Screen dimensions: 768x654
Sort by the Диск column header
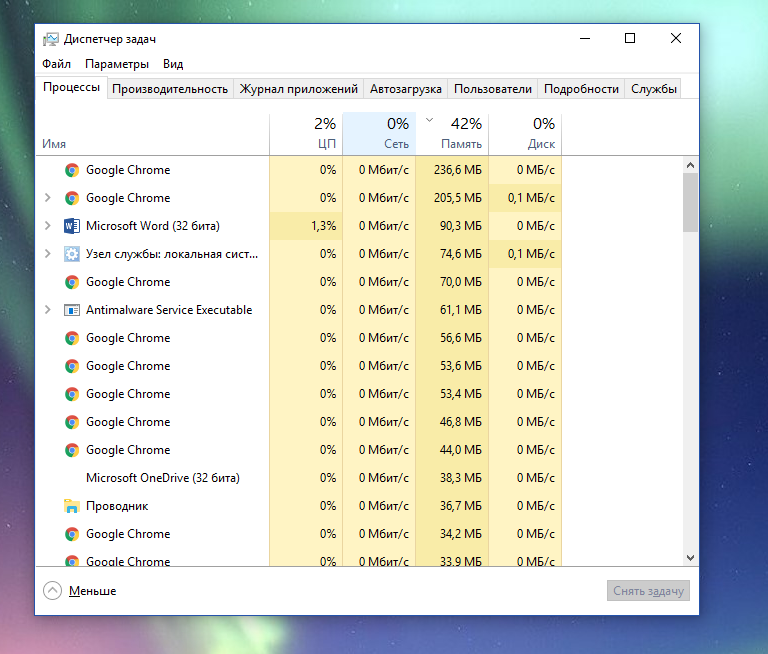[x=525, y=135]
